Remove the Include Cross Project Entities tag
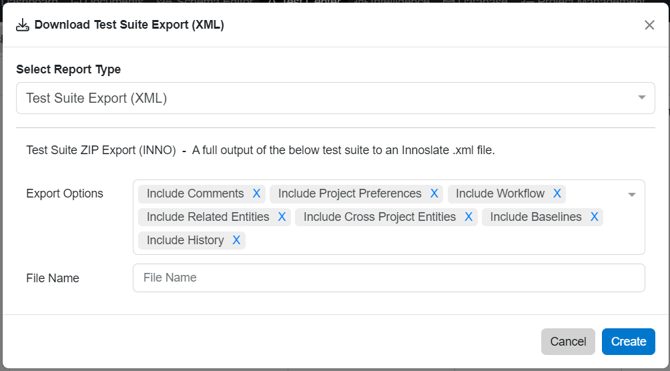 point(469,217)
